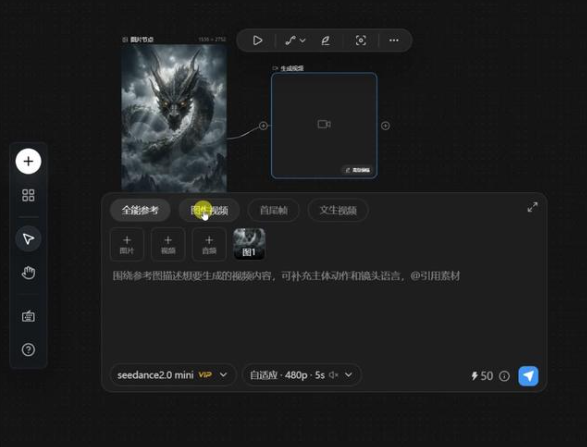Switch to the 首尾帧 tab
The height and width of the screenshot is (447, 587).
pyautogui.click(x=274, y=210)
